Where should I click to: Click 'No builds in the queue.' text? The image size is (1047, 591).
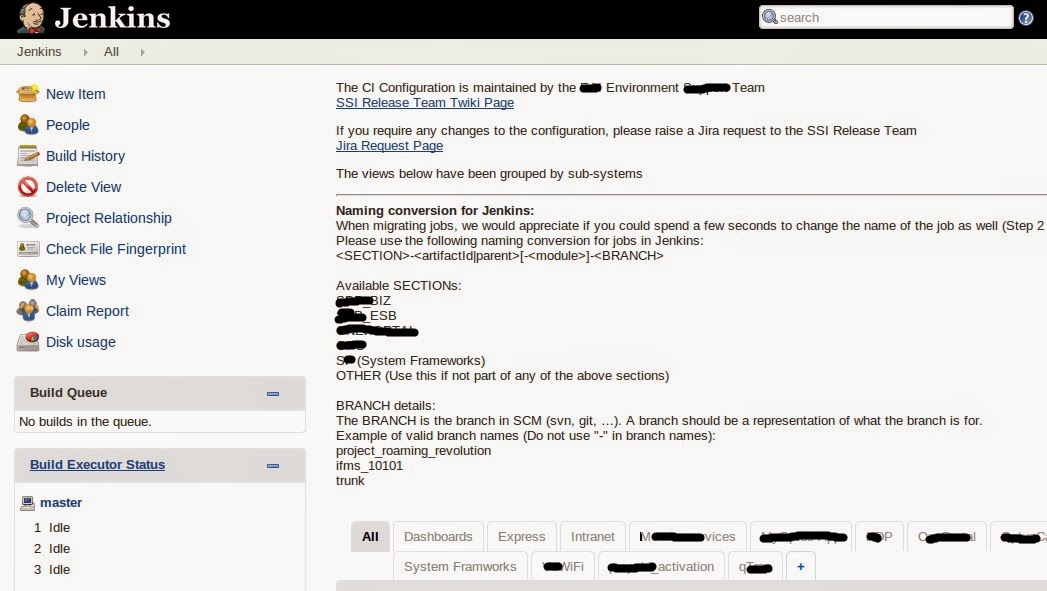coord(85,422)
